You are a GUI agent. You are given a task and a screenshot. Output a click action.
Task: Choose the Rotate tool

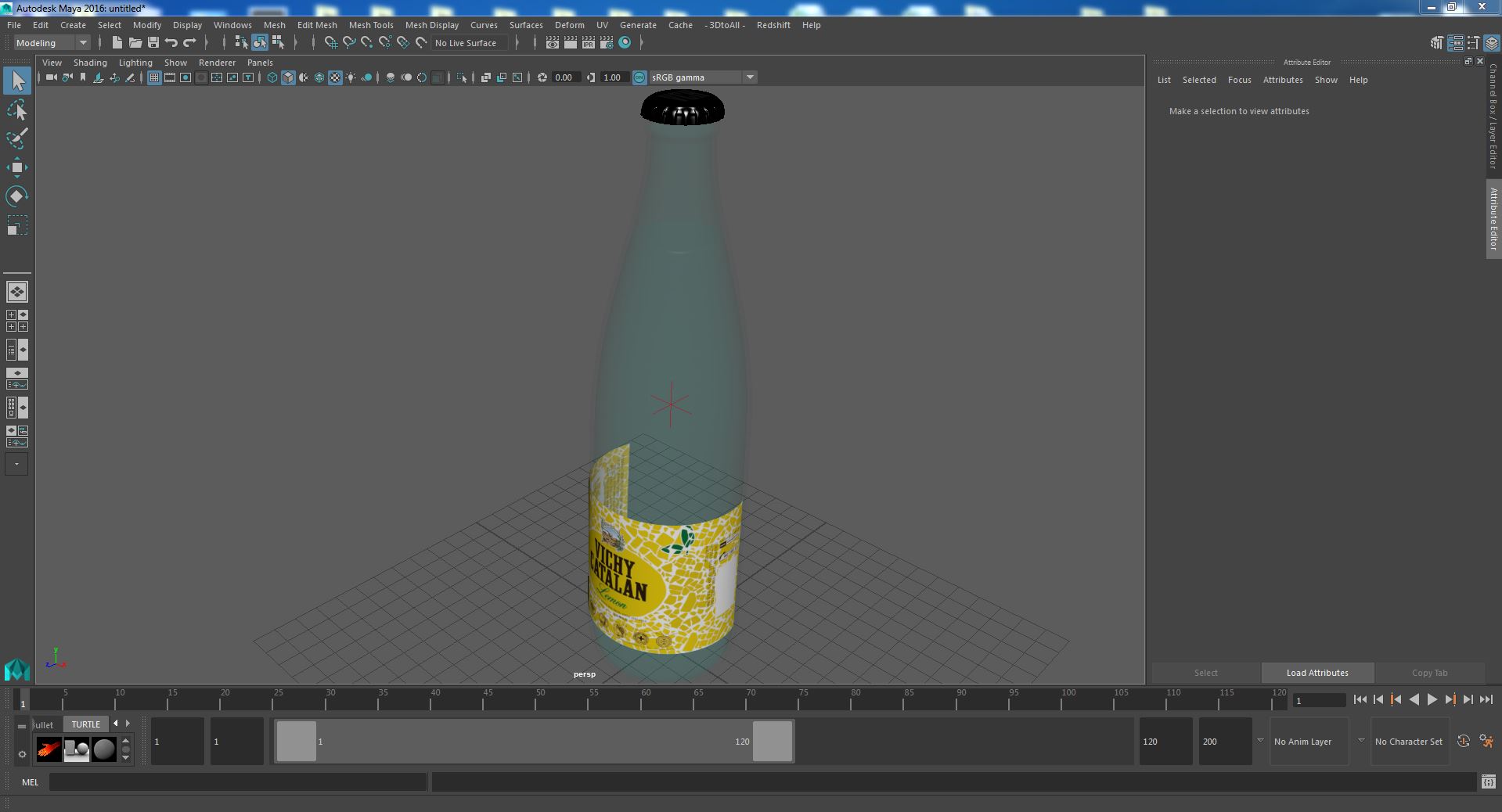tap(17, 196)
